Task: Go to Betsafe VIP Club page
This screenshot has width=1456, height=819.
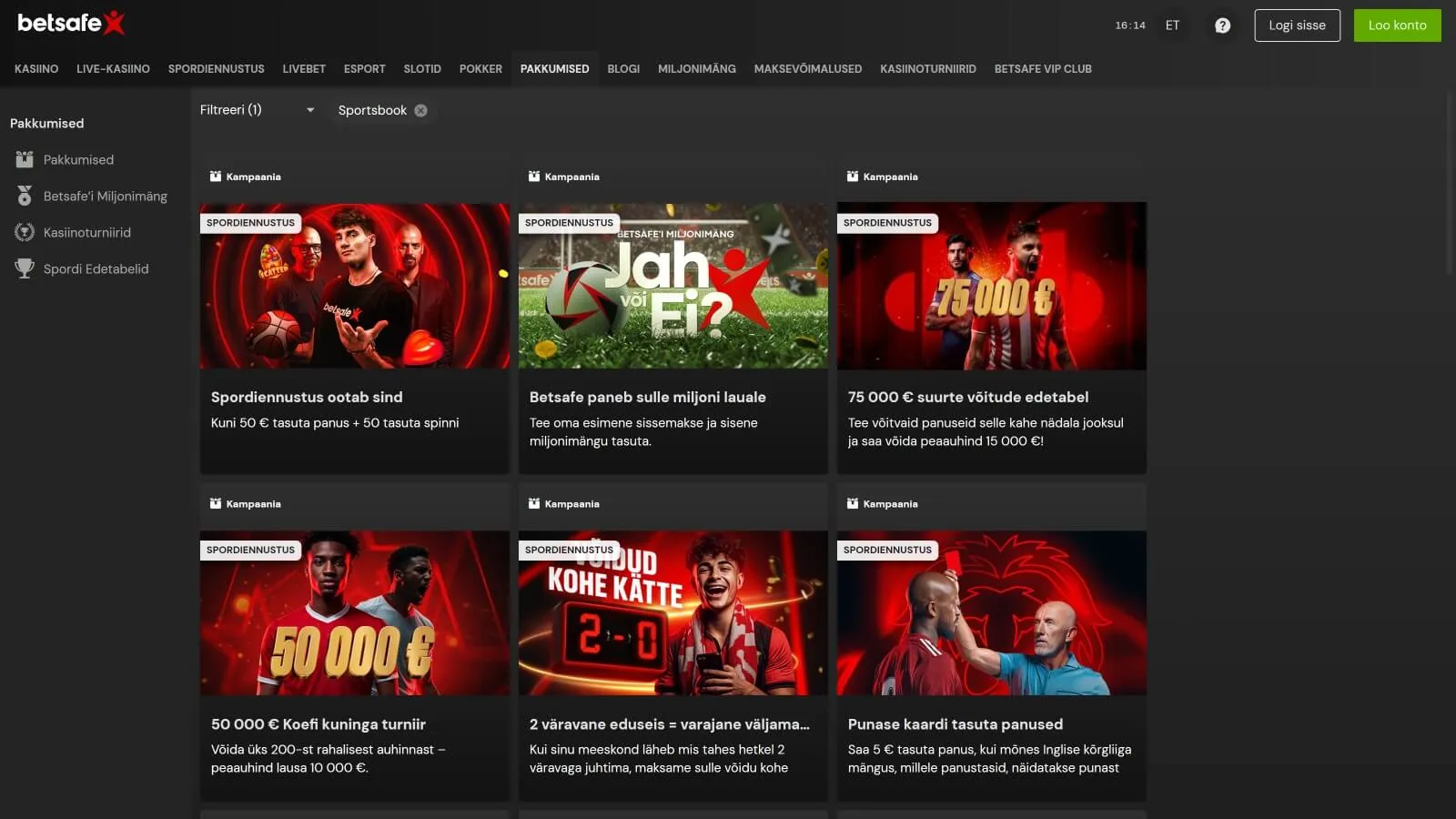Action: (x=1042, y=69)
